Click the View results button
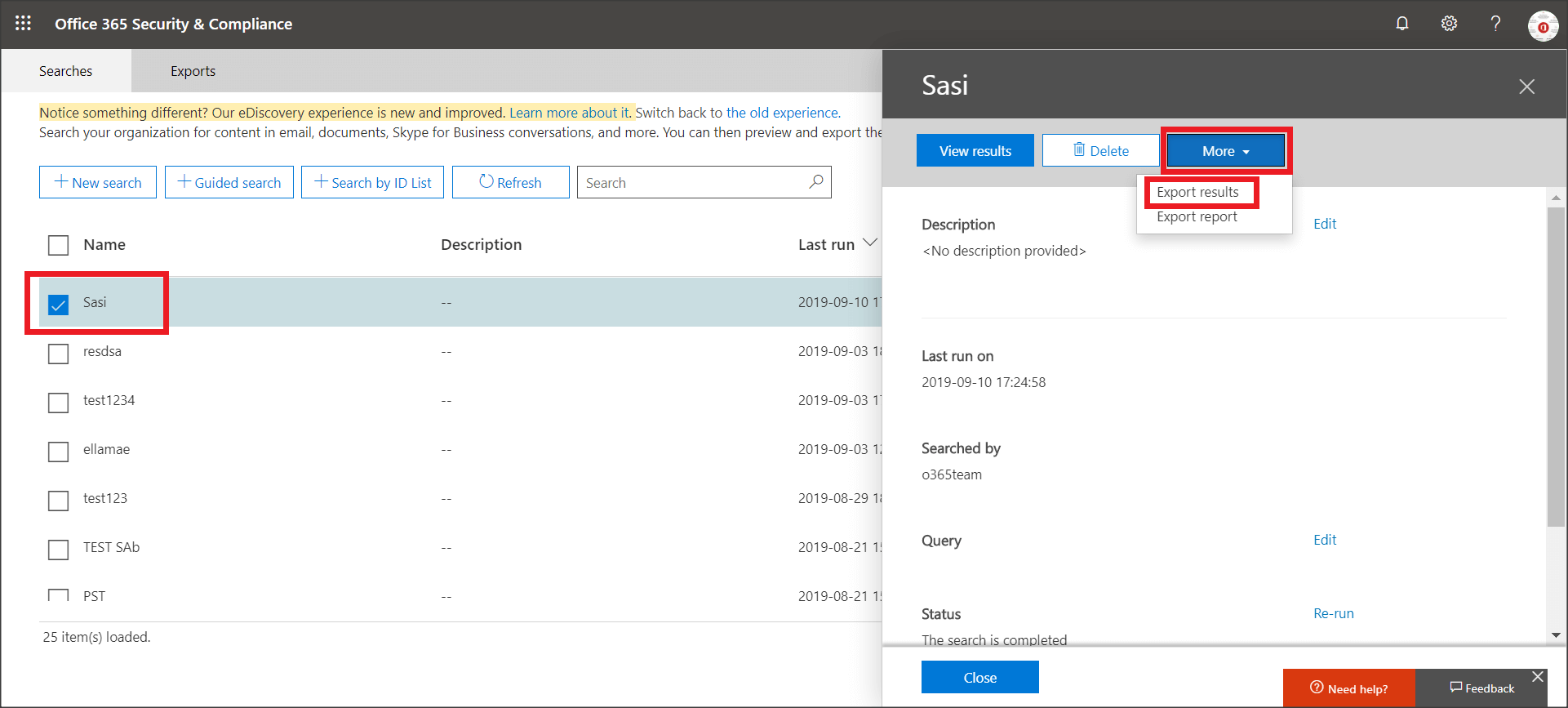This screenshot has width=1568, height=708. (x=975, y=151)
